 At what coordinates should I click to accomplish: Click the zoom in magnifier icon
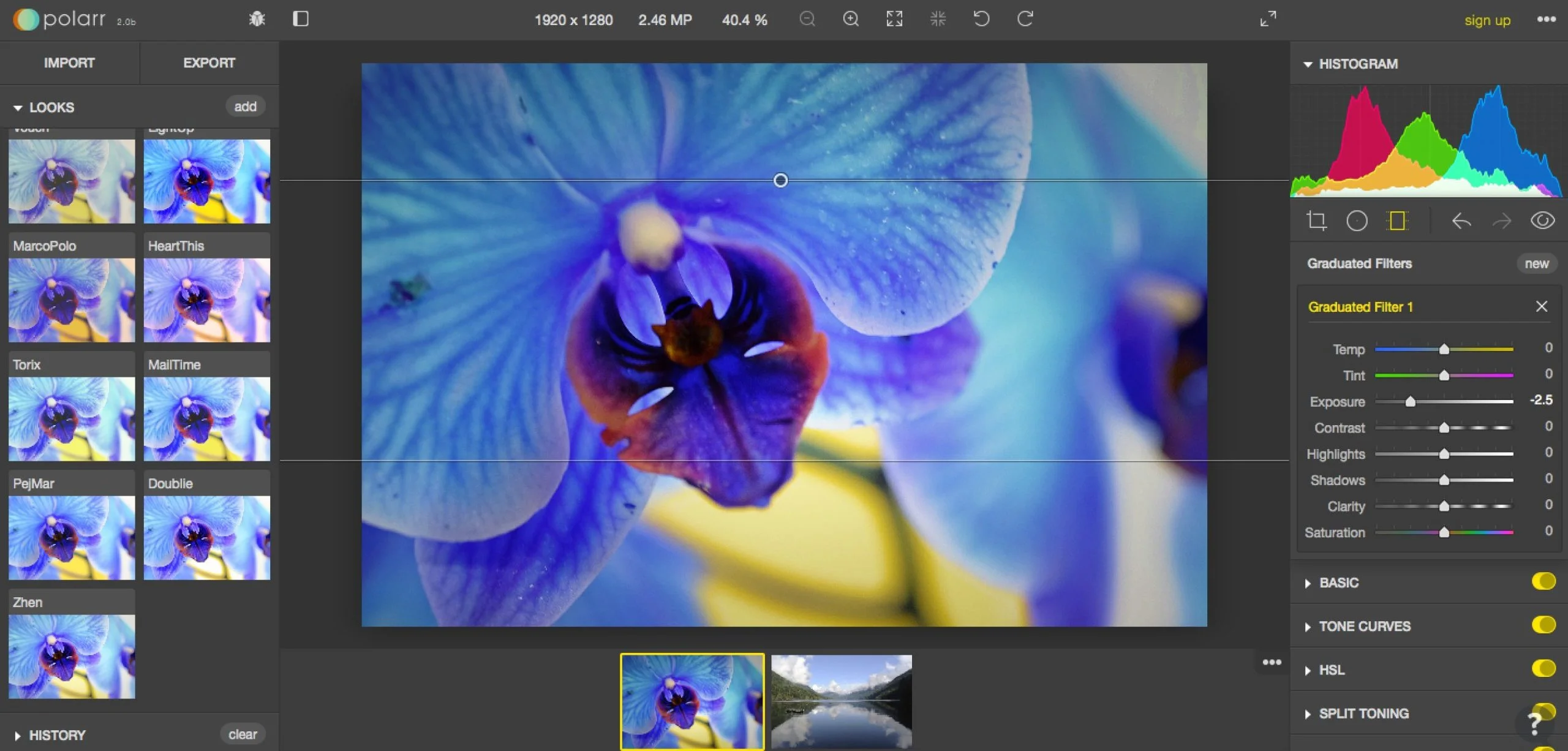click(x=851, y=19)
